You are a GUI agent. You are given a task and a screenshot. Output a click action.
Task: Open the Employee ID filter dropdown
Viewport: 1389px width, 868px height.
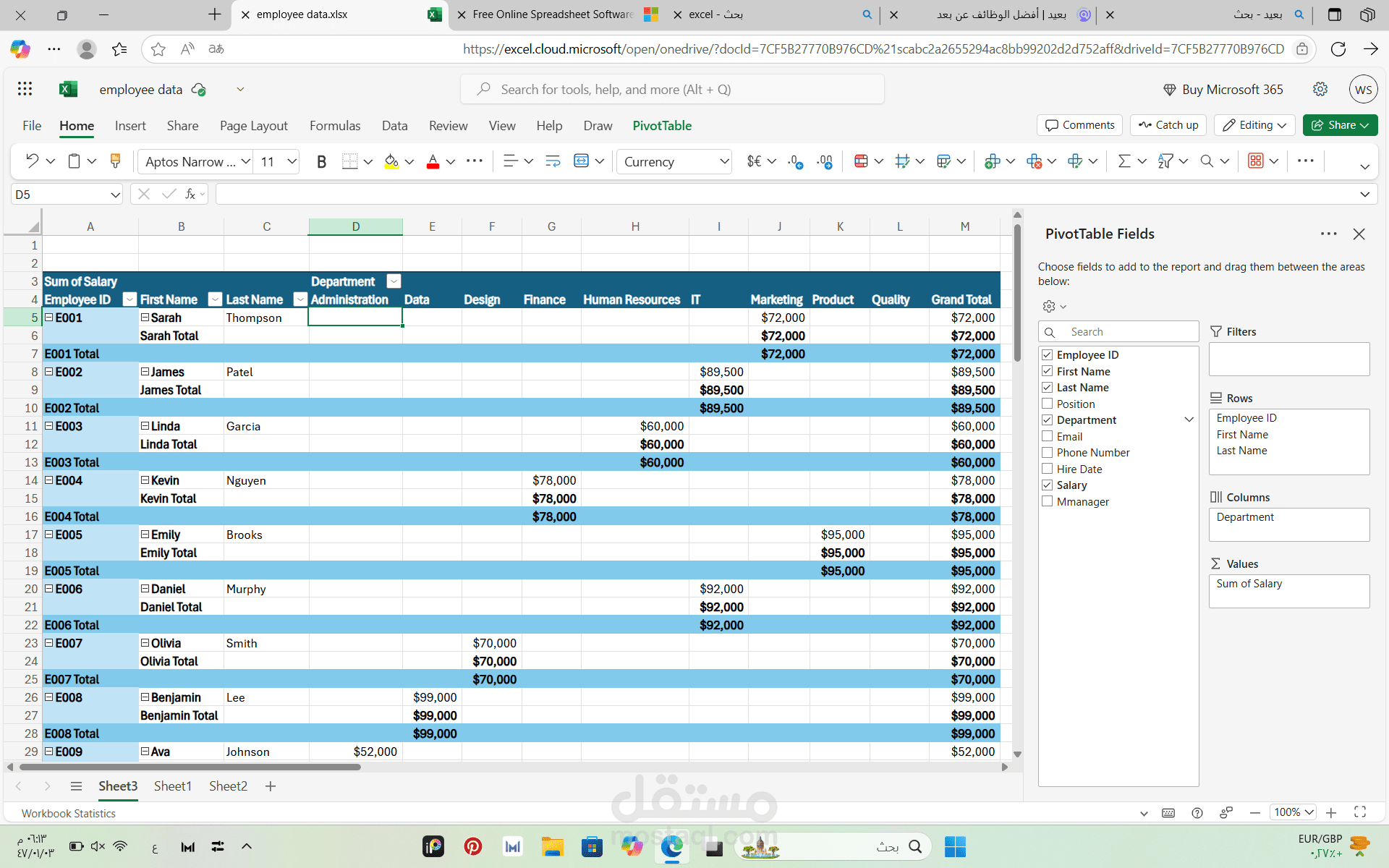pyautogui.click(x=129, y=299)
